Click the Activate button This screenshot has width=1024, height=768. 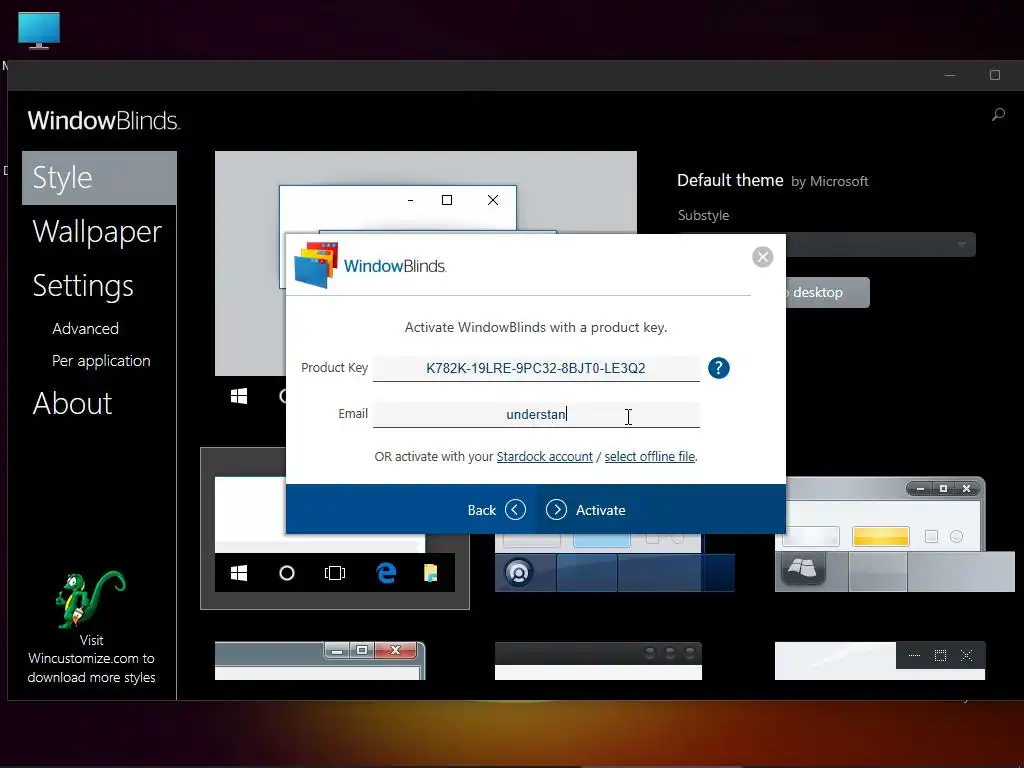pos(586,510)
